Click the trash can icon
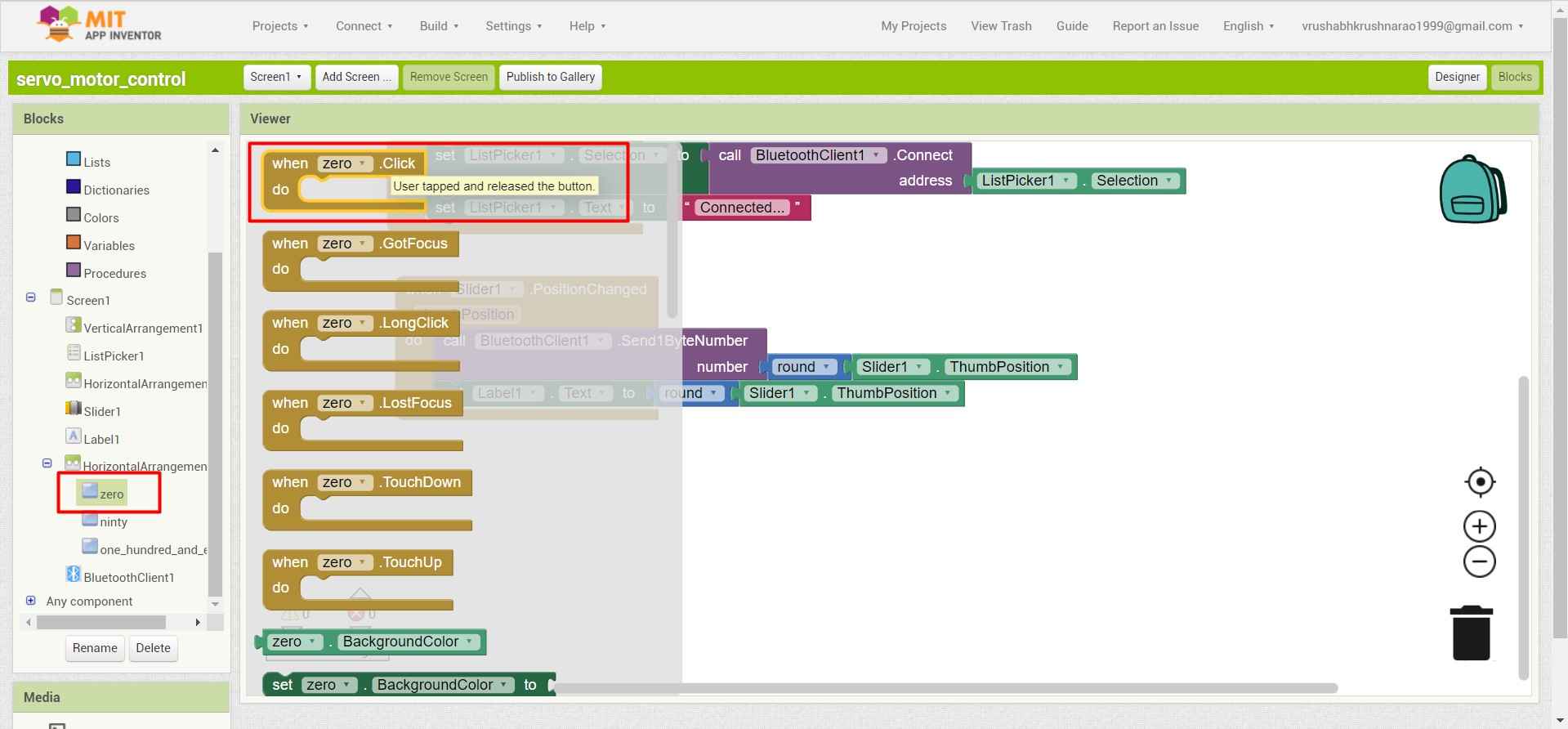This screenshot has width=1568, height=729. [x=1472, y=633]
